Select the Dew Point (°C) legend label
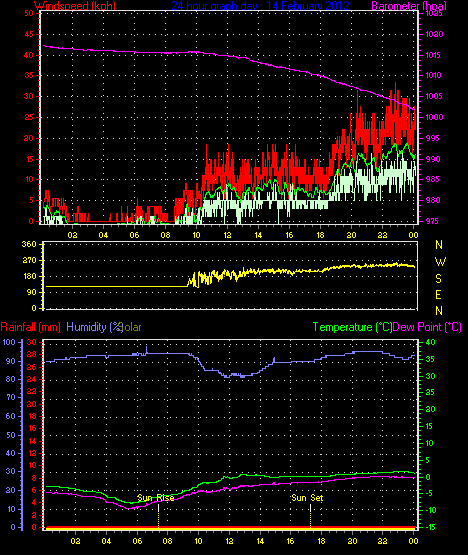This screenshot has height=555, width=468. coord(427,327)
